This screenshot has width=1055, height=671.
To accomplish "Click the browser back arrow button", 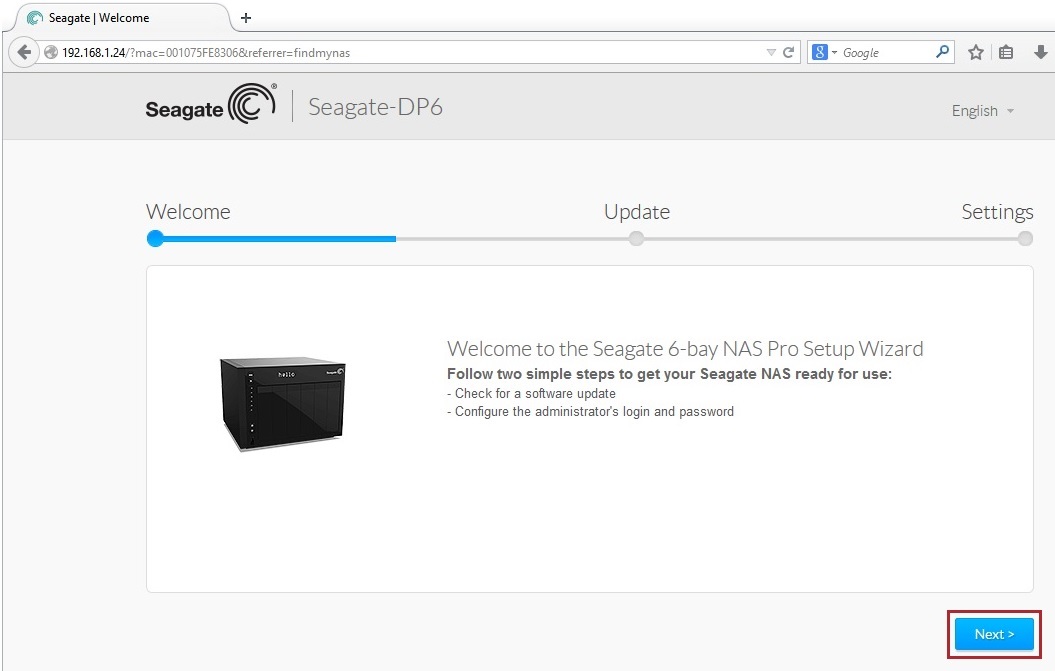I will 24,52.
